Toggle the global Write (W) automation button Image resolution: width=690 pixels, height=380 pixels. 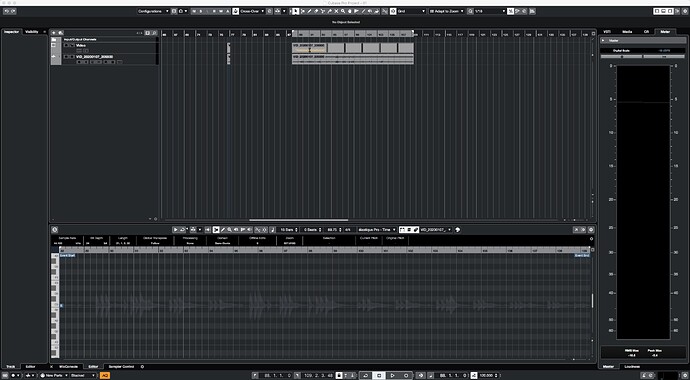221,11
